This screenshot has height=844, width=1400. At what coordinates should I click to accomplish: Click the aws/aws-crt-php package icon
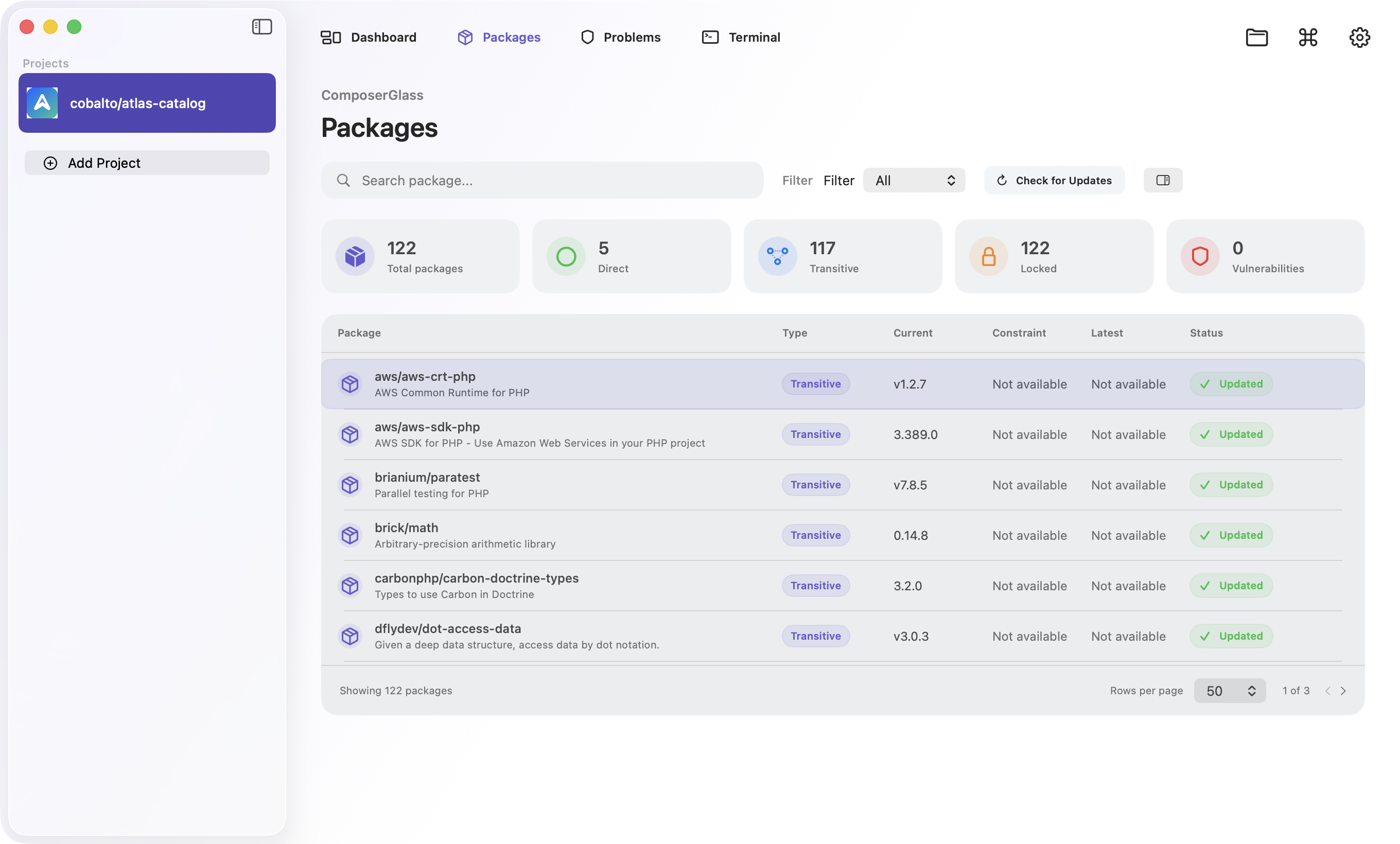pos(350,384)
